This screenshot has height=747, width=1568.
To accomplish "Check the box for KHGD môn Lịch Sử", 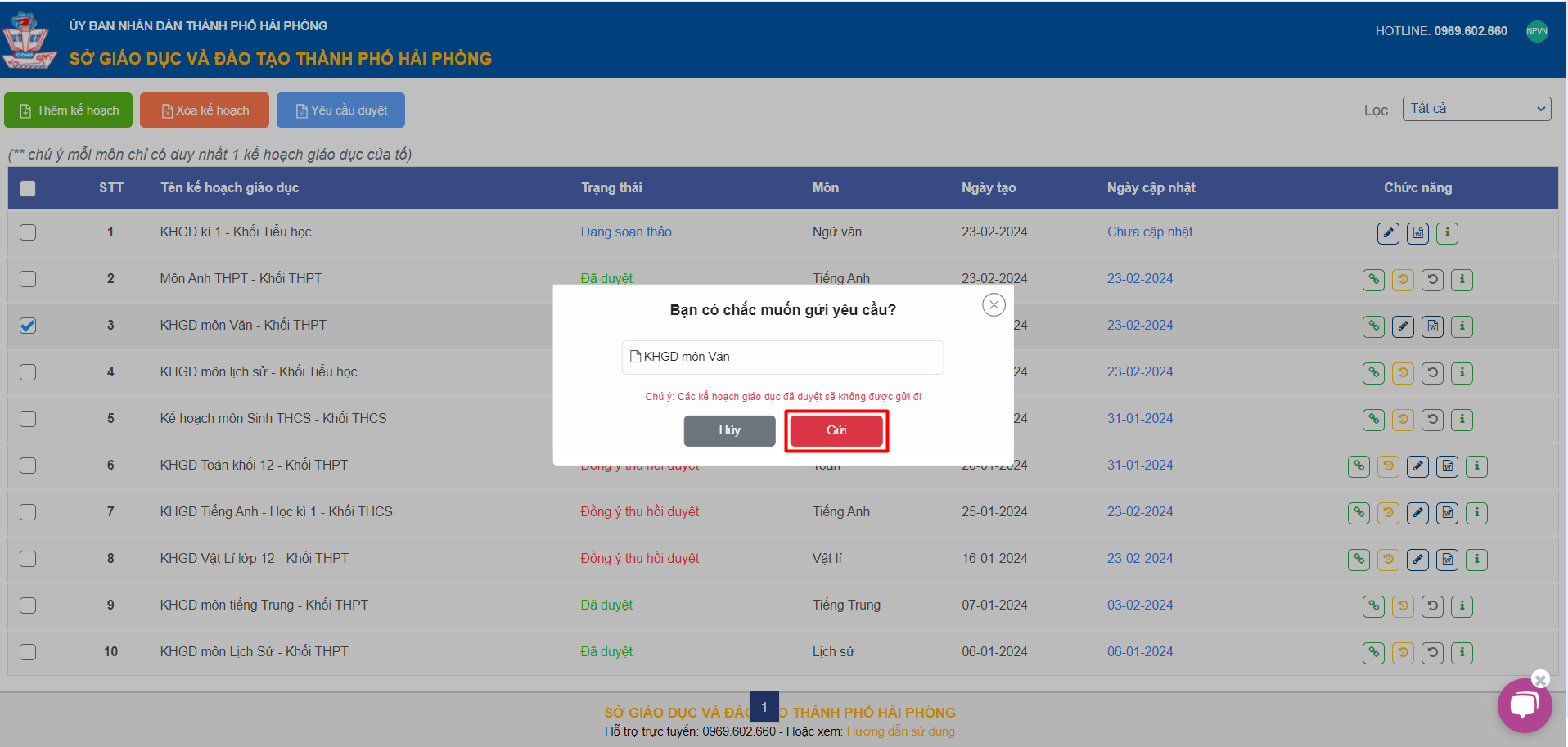I will (28, 652).
